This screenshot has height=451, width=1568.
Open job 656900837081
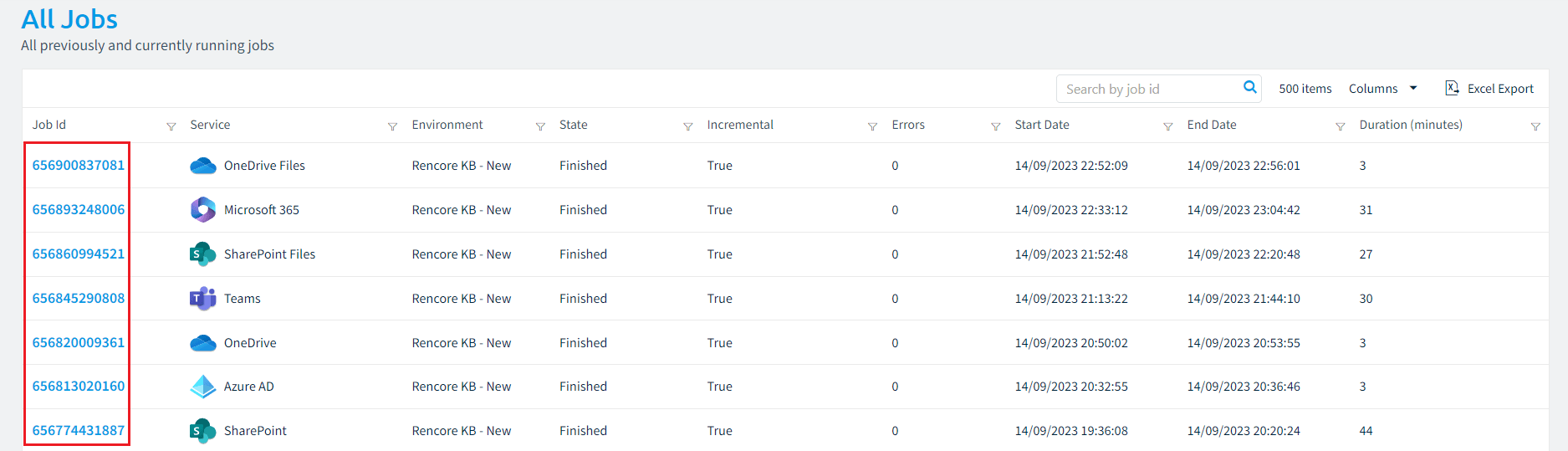click(79, 166)
